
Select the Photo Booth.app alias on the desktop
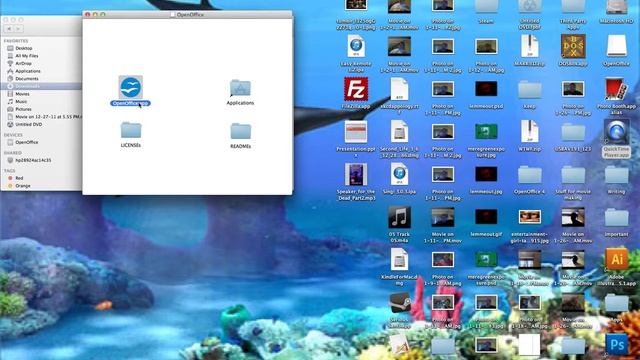click(616, 89)
